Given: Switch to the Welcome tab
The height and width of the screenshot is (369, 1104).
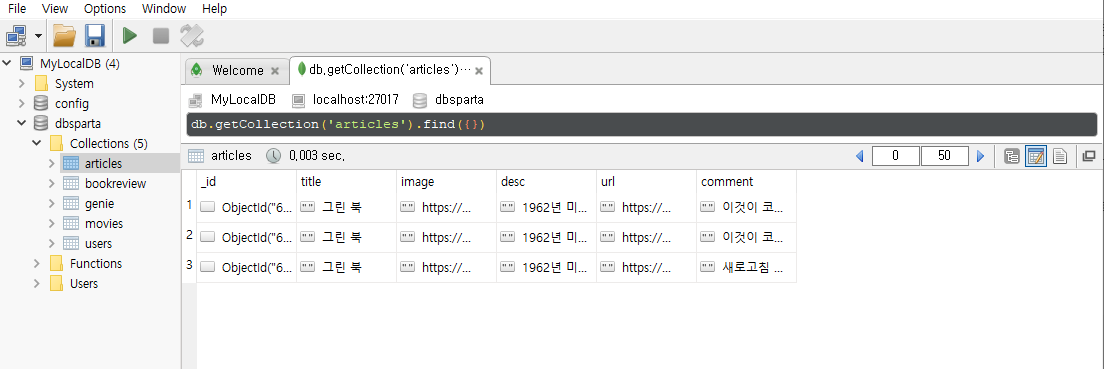Looking at the screenshot, I should (x=237, y=70).
